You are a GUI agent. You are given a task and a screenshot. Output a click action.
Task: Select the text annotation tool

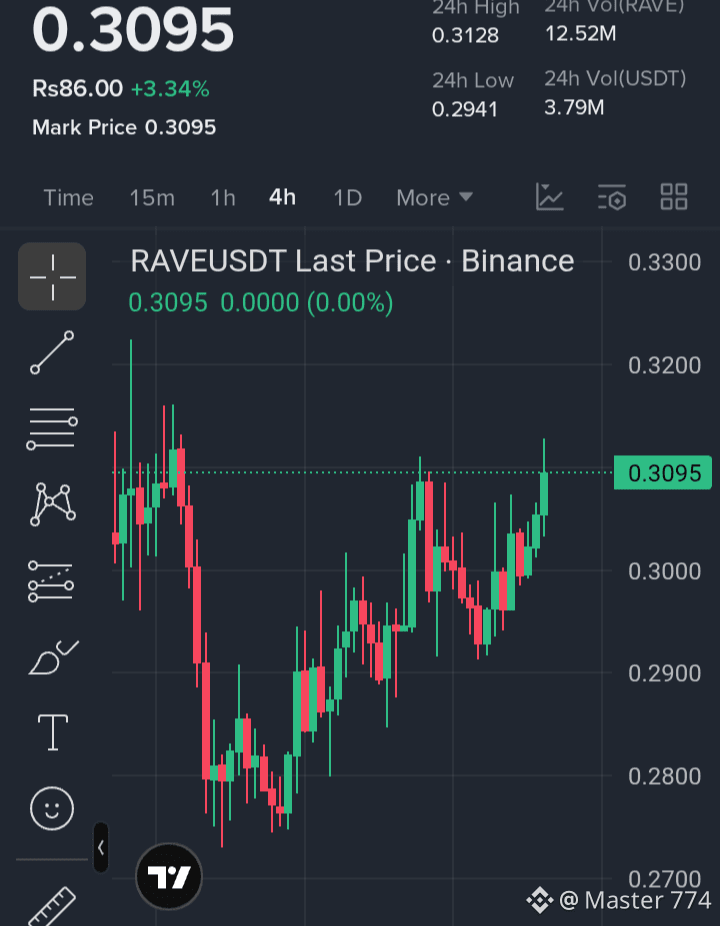53,732
